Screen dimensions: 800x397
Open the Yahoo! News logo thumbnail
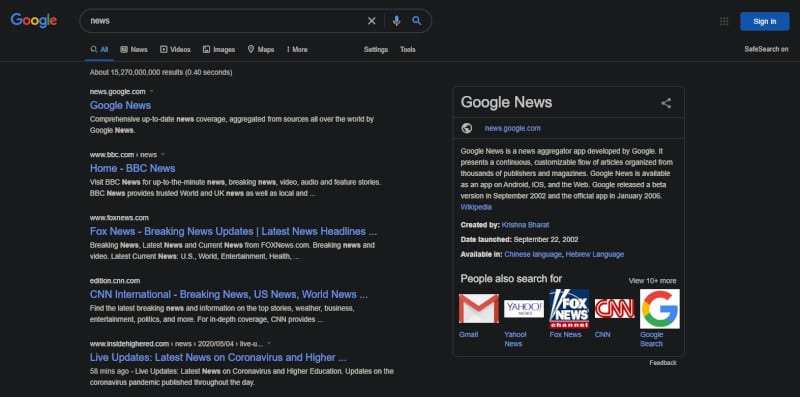524,309
